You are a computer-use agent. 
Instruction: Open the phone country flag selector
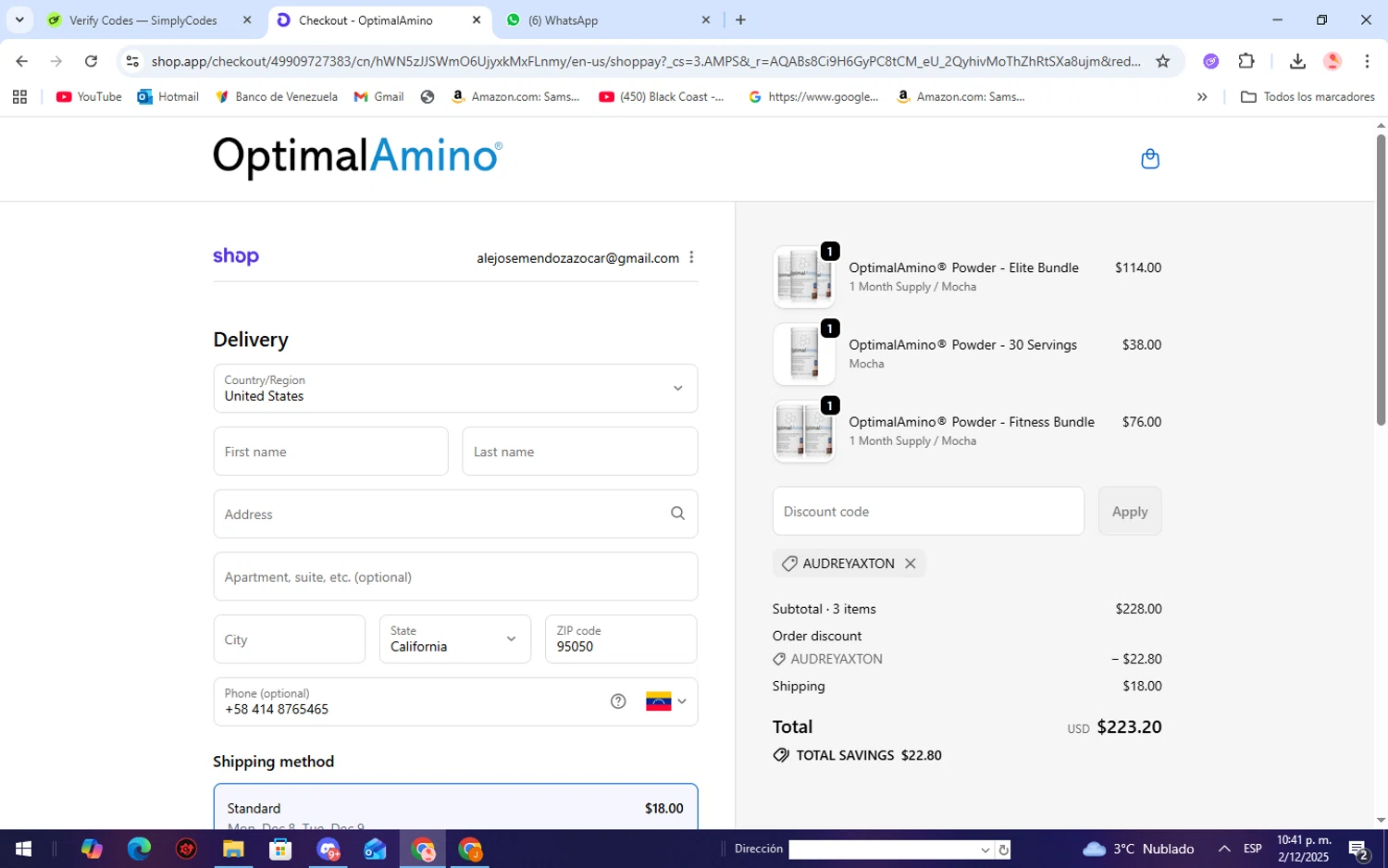click(x=666, y=701)
